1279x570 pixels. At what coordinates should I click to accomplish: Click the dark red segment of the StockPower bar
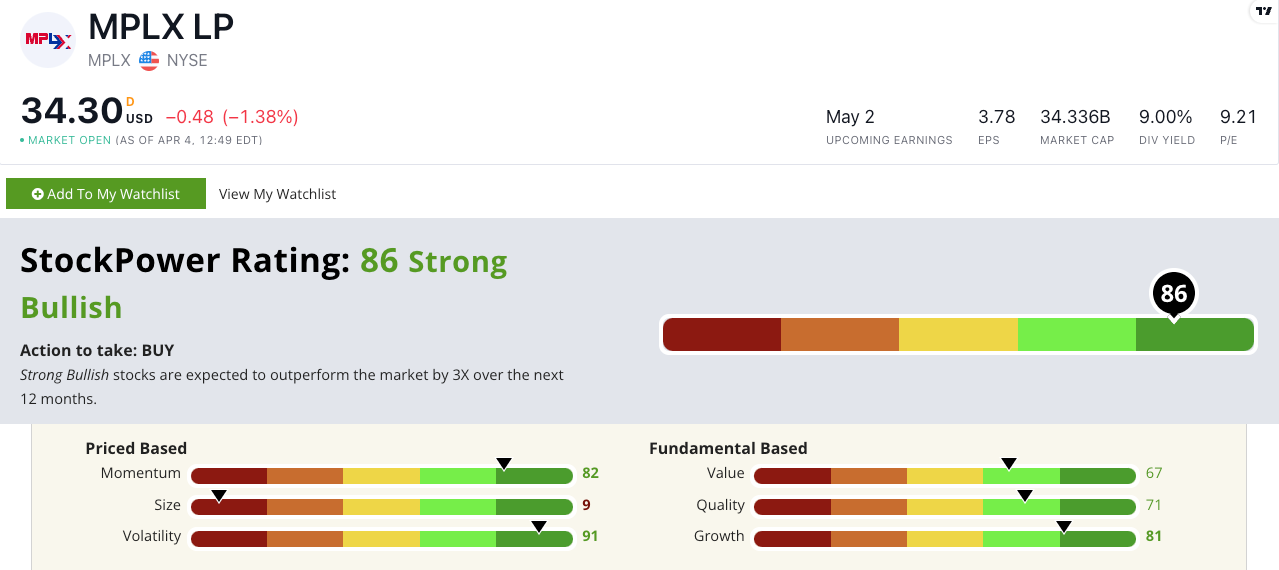tap(722, 334)
